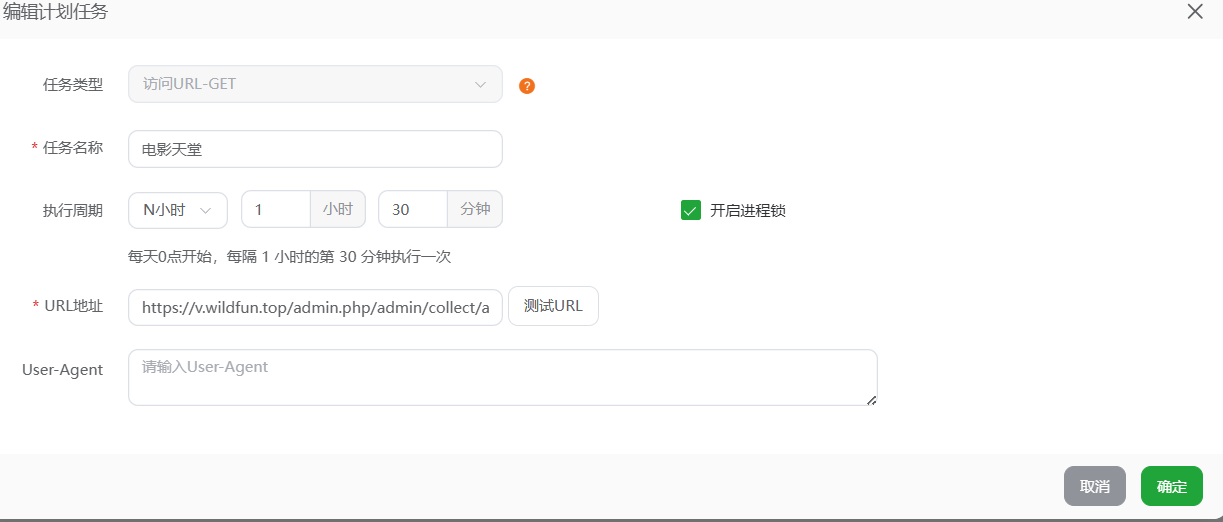Click the 开启进程锁 label text
1223x522 pixels.
click(x=748, y=211)
